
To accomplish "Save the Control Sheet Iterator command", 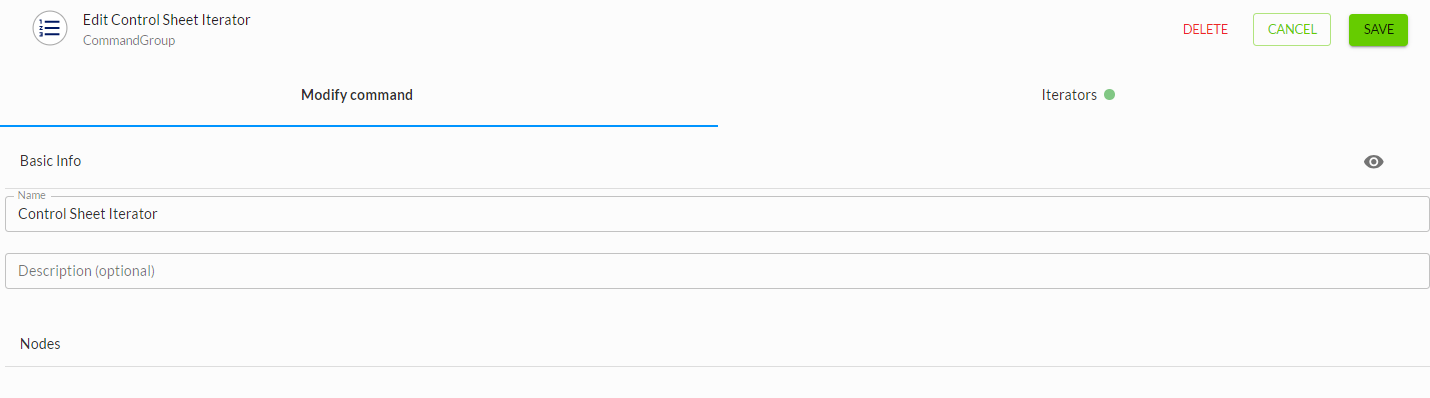I will [1378, 29].
